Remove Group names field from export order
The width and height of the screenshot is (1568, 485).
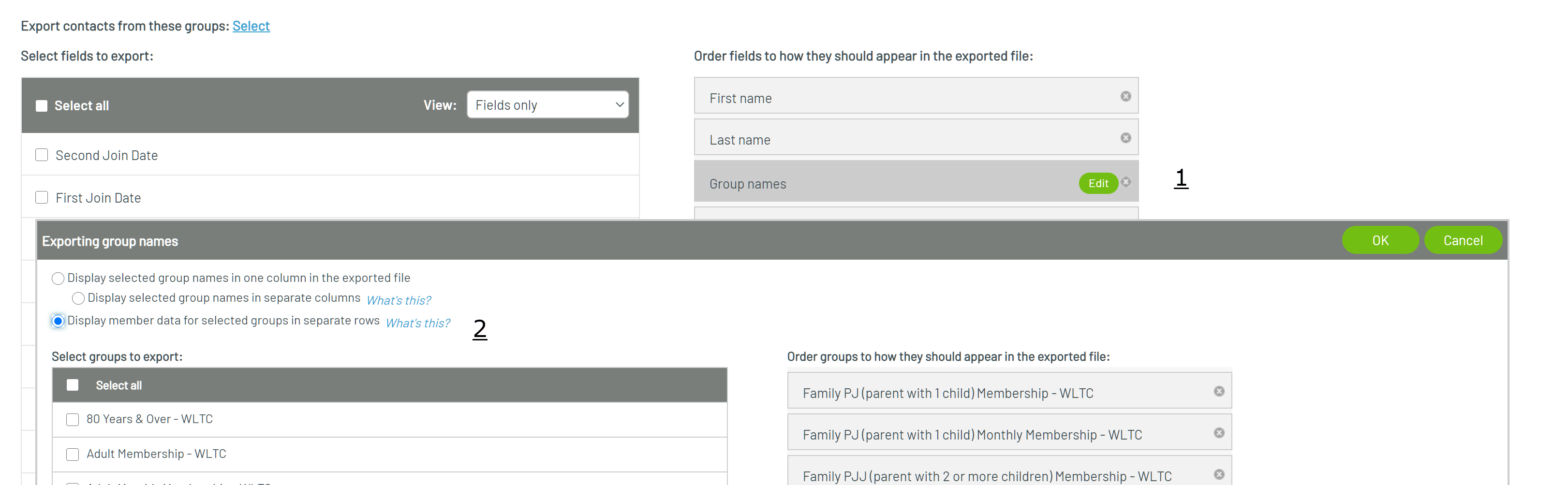pos(1126,182)
